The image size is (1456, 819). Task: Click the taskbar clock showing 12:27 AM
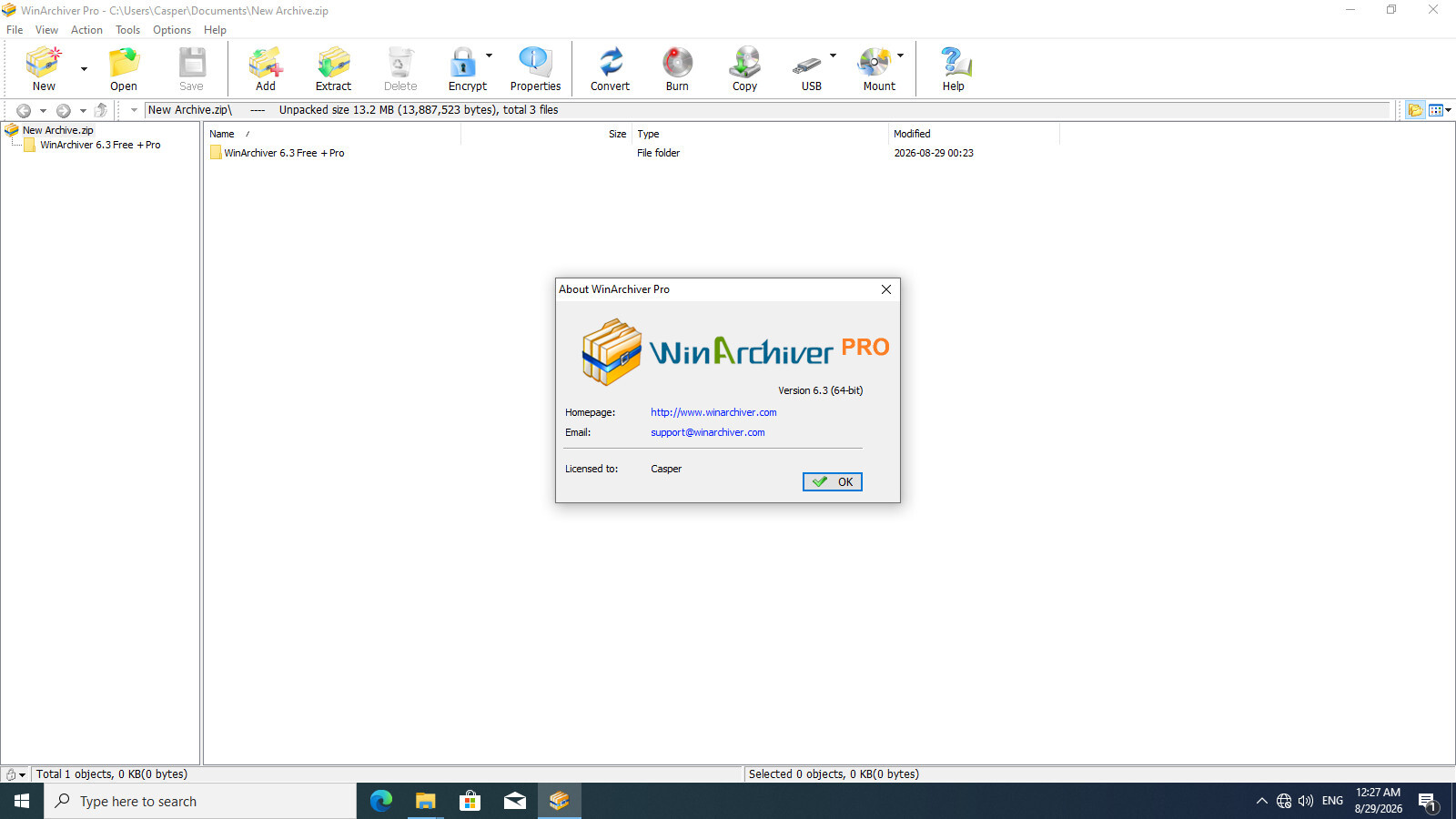point(1378,801)
